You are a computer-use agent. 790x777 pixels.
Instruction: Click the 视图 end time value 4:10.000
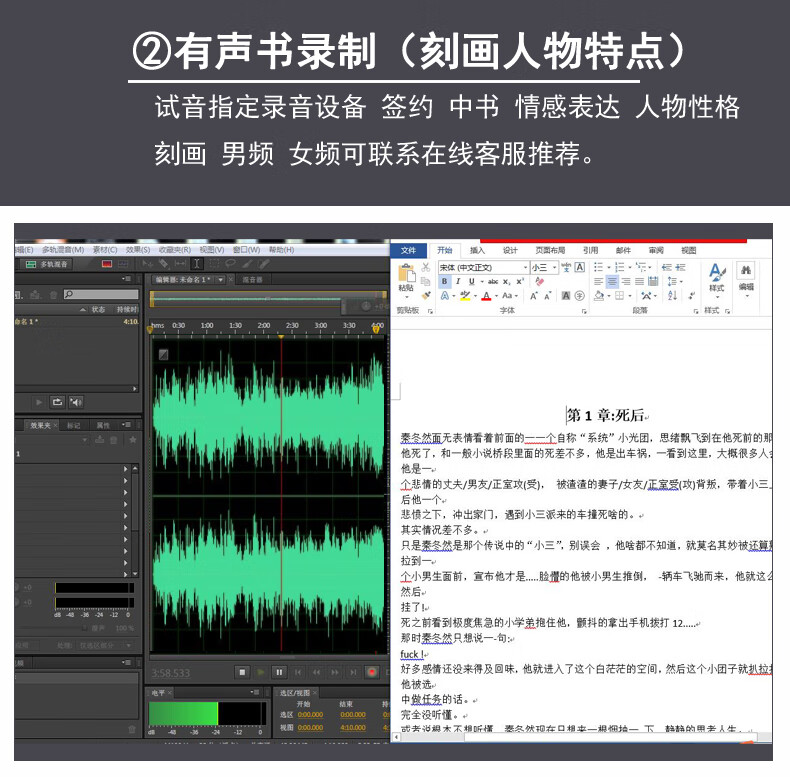coord(353,727)
